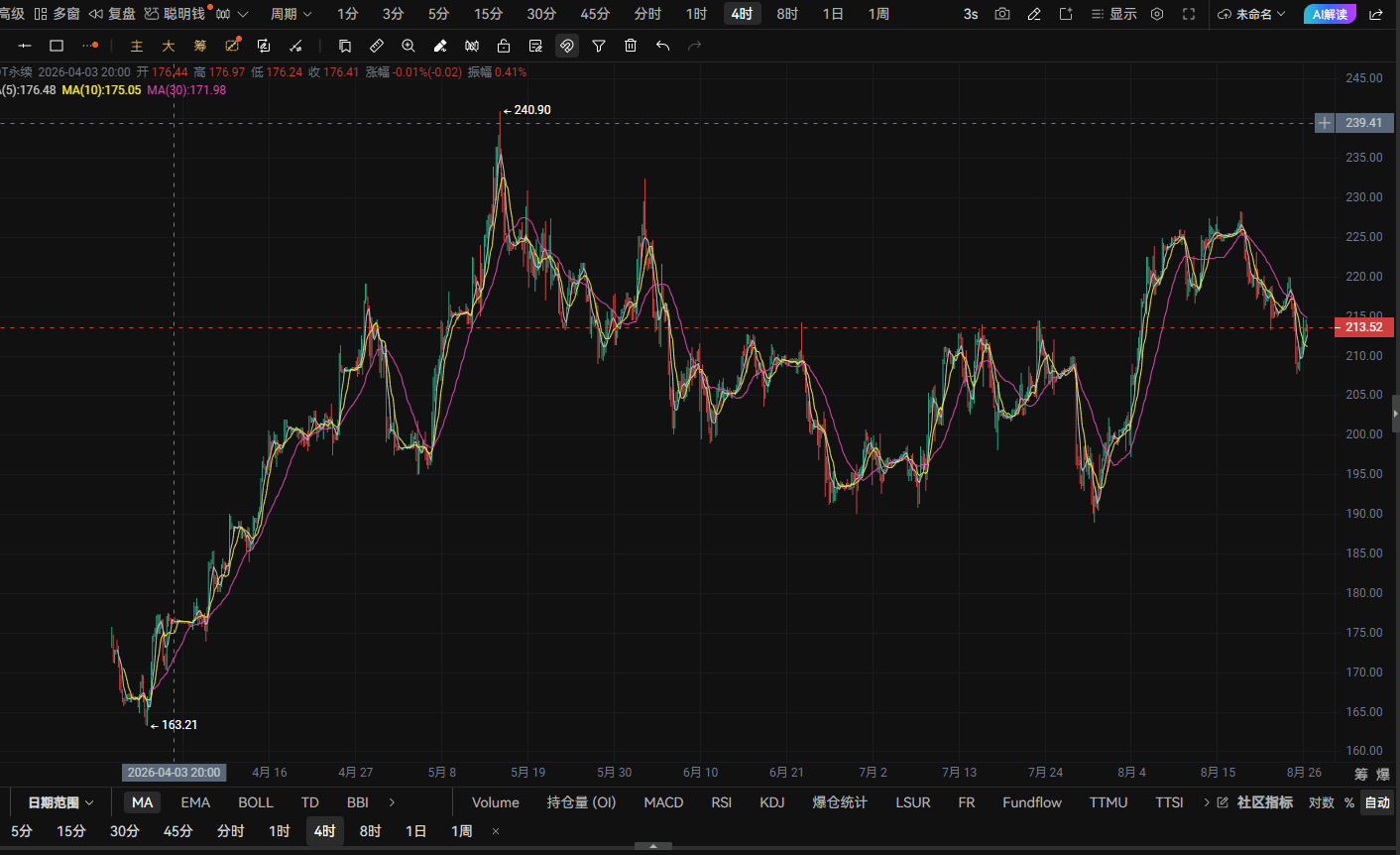Add the Volume sub-indicator
This screenshot has width=1400, height=855.
click(496, 802)
